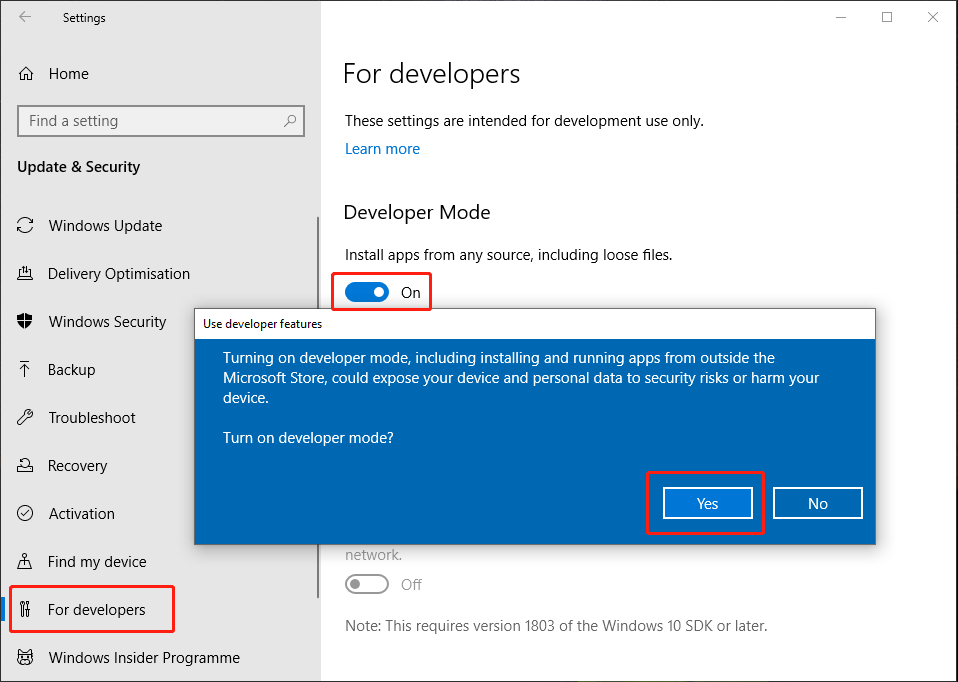Open Windows Security settings
The image size is (958, 682).
point(108,322)
